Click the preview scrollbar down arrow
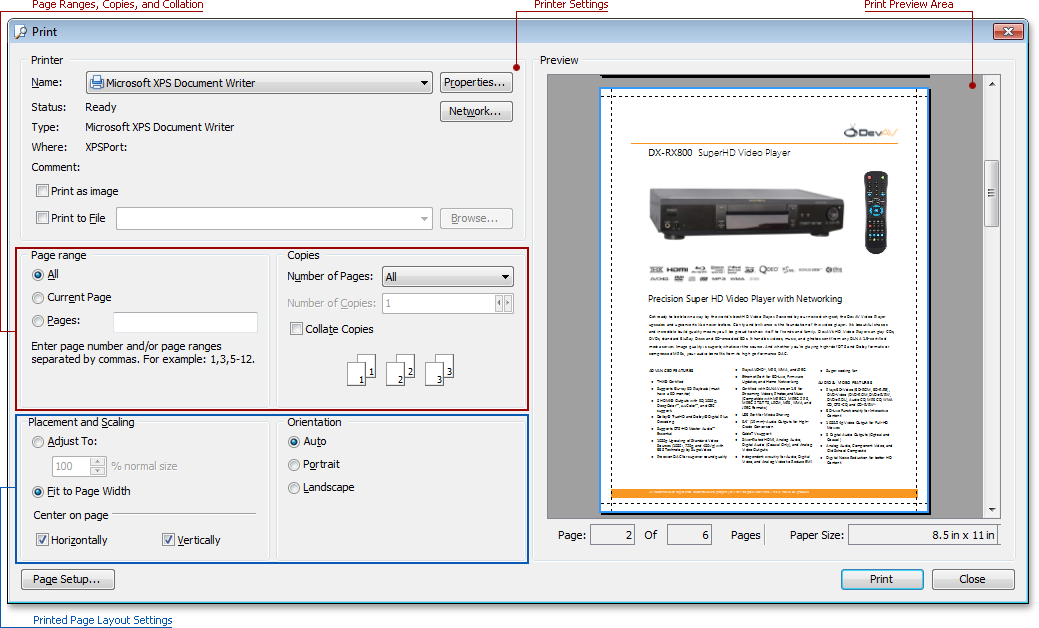The height and width of the screenshot is (628, 1039). tap(992, 510)
